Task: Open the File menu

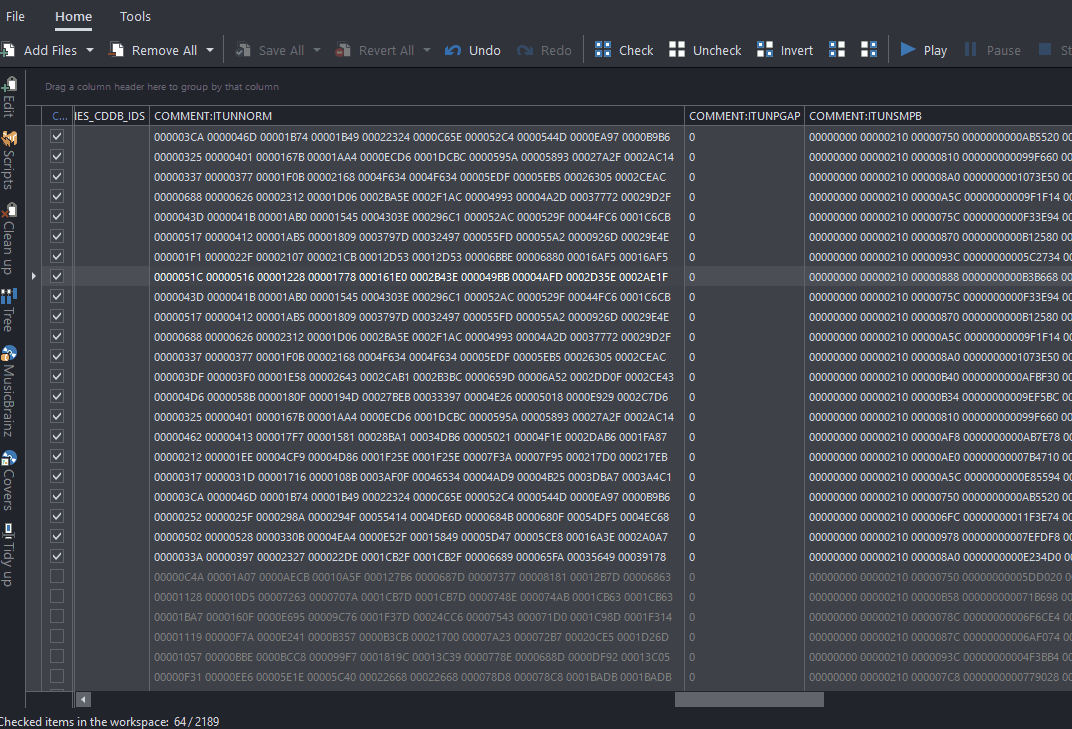Action: click(16, 16)
